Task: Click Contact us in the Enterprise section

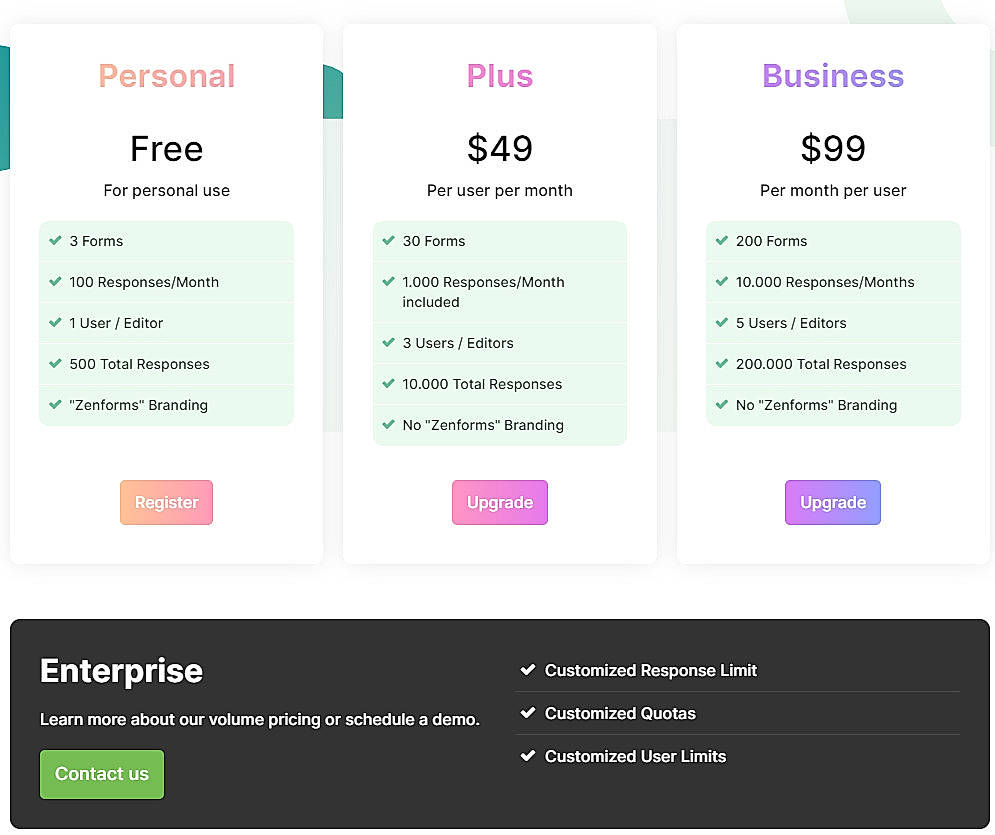Action: [x=101, y=774]
